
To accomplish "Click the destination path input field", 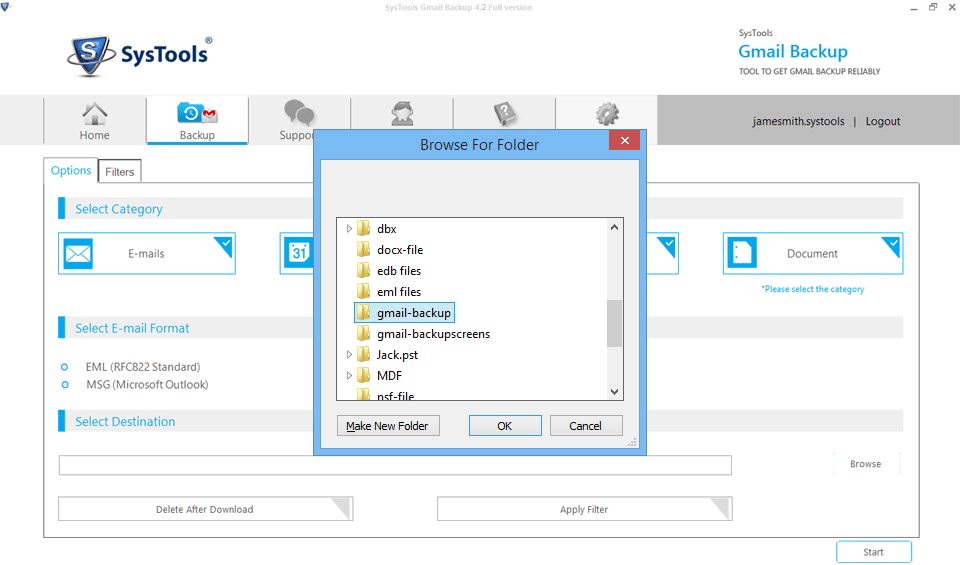I will 395,465.
